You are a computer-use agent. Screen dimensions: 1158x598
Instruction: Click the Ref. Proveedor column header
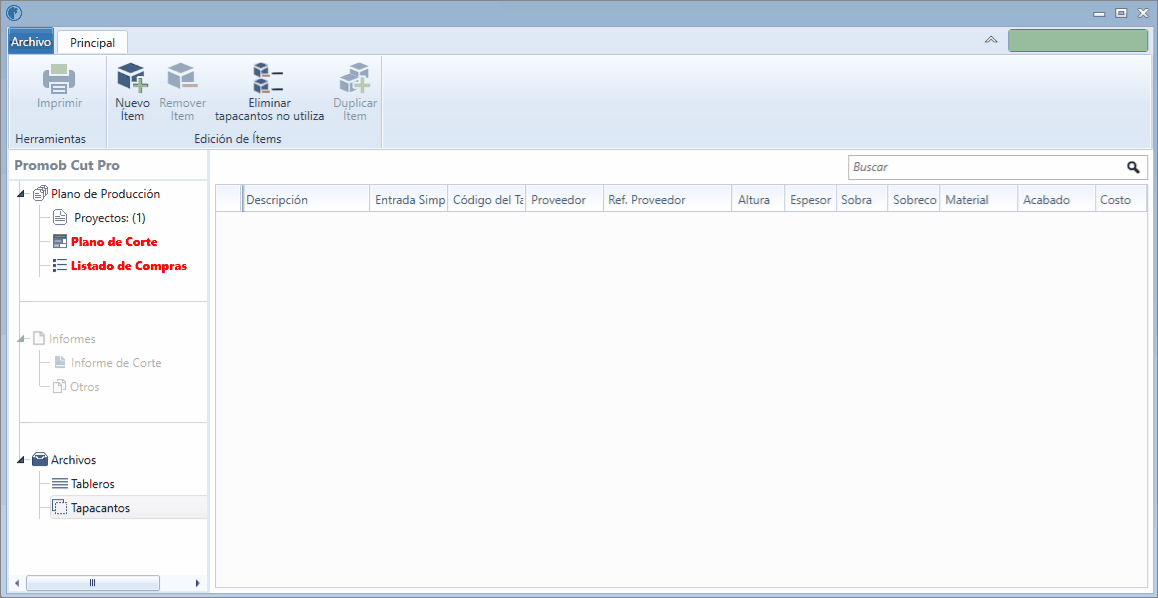click(668, 199)
